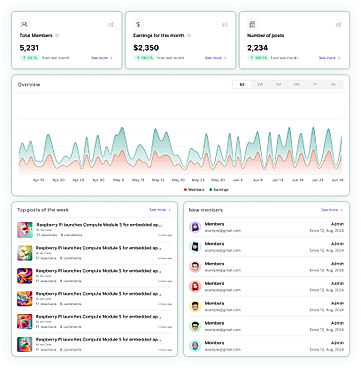Toggle the Earnings series in chart legend
This screenshot has height=368, width=361.
pyautogui.click(x=219, y=189)
